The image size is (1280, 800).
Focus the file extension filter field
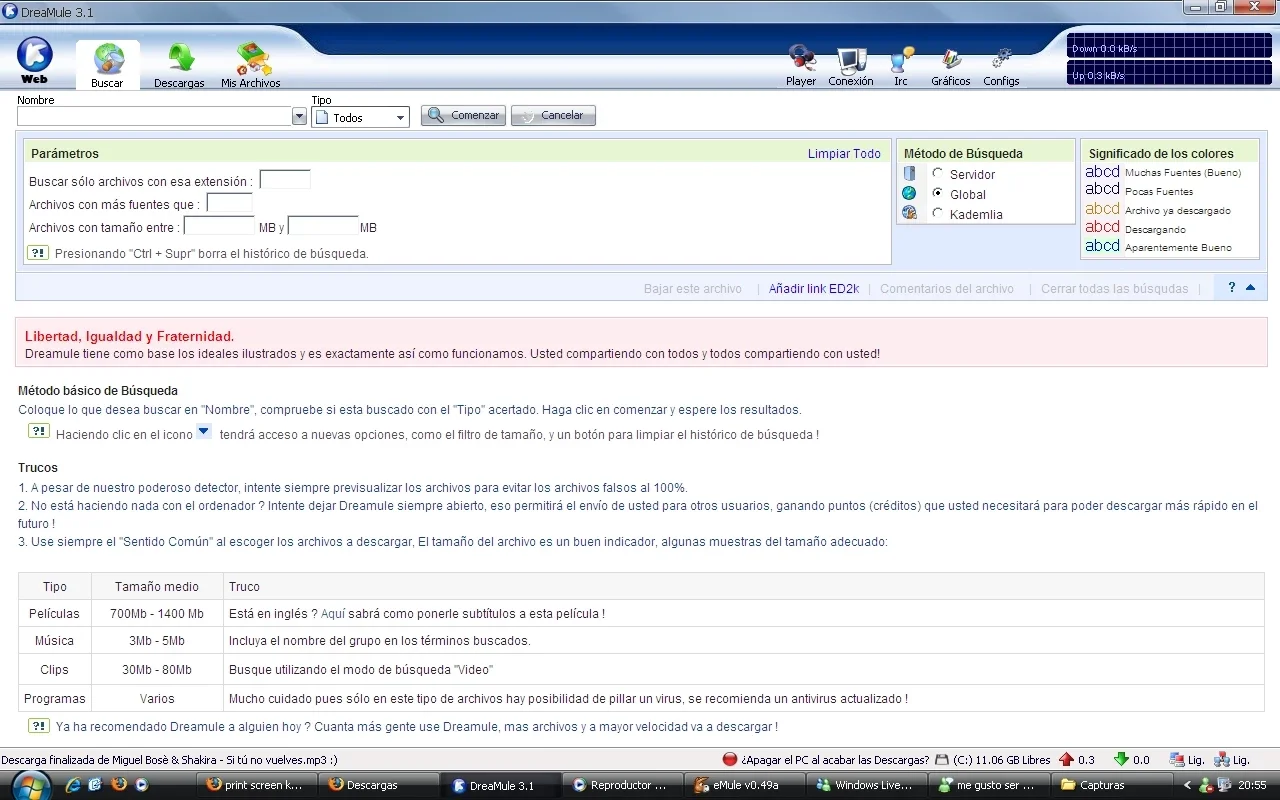285,180
